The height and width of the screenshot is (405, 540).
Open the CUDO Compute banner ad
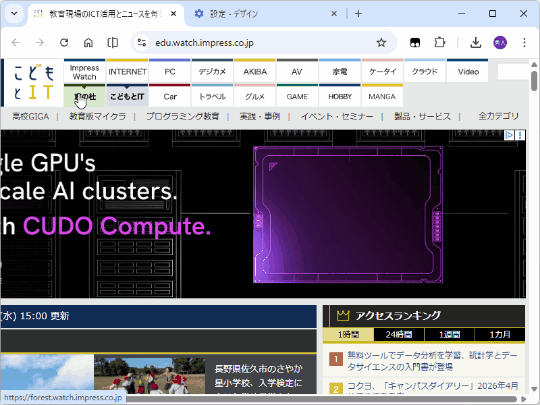pos(263,214)
